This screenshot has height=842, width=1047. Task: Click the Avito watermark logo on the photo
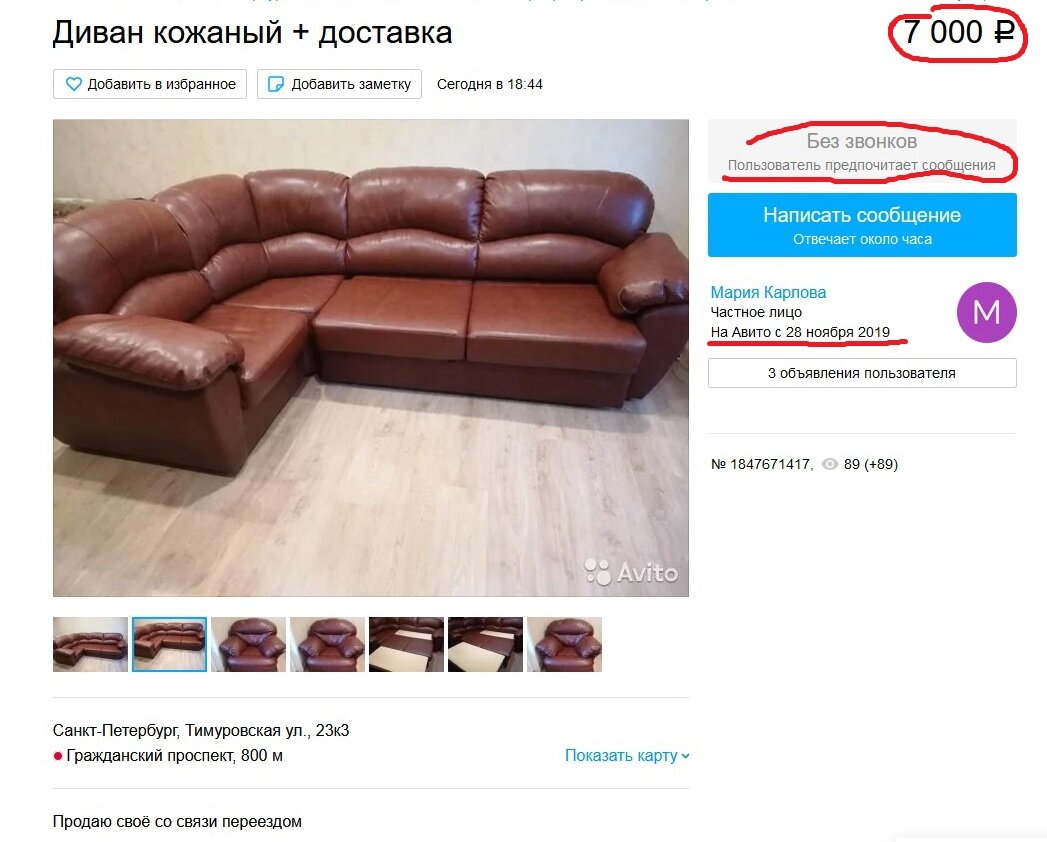[631, 572]
